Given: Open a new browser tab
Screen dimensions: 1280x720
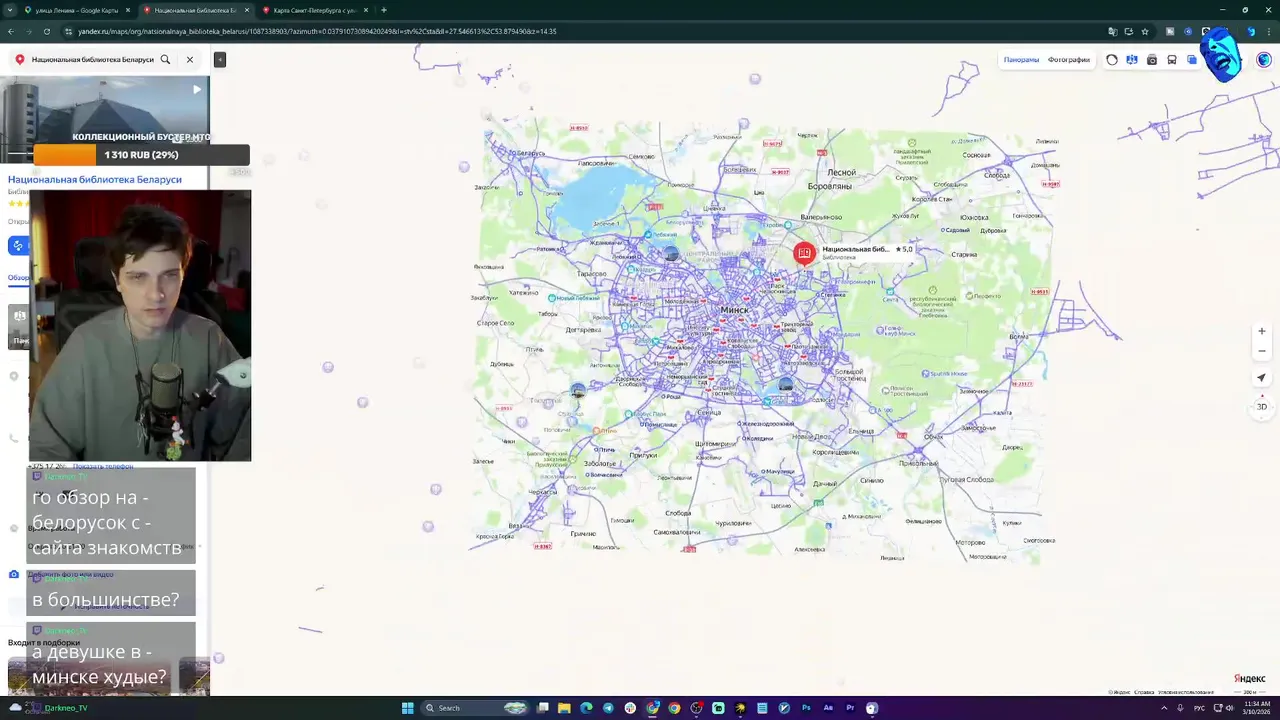Looking at the screenshot, I should click(x=384, y=10).
